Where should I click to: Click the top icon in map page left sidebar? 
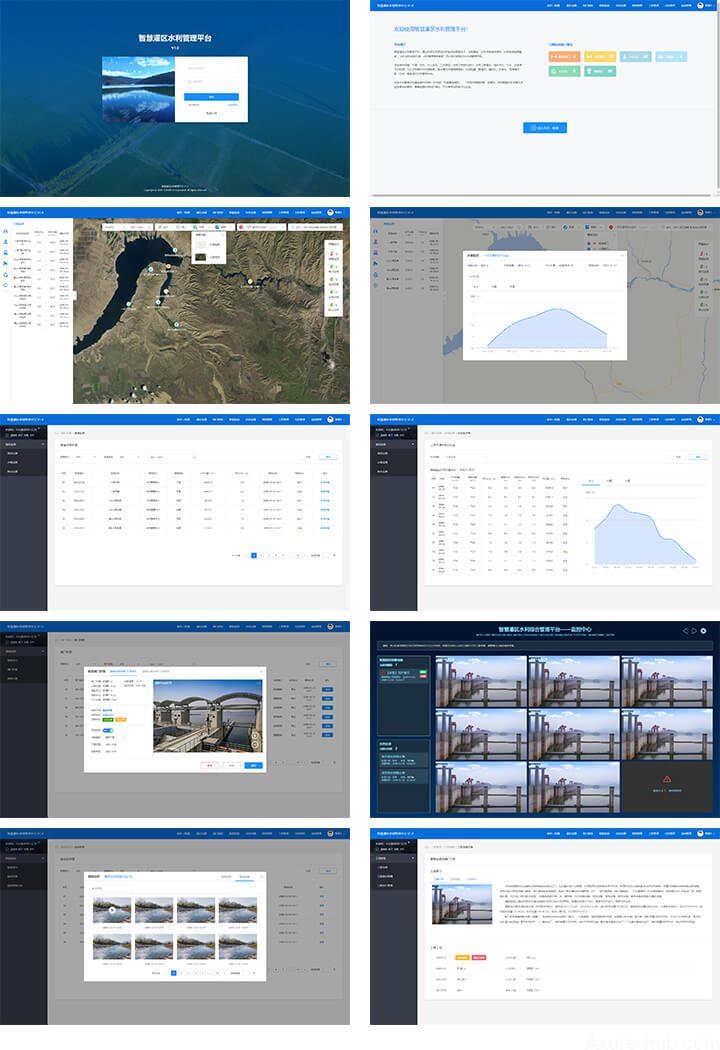click(x=6, y=231)
